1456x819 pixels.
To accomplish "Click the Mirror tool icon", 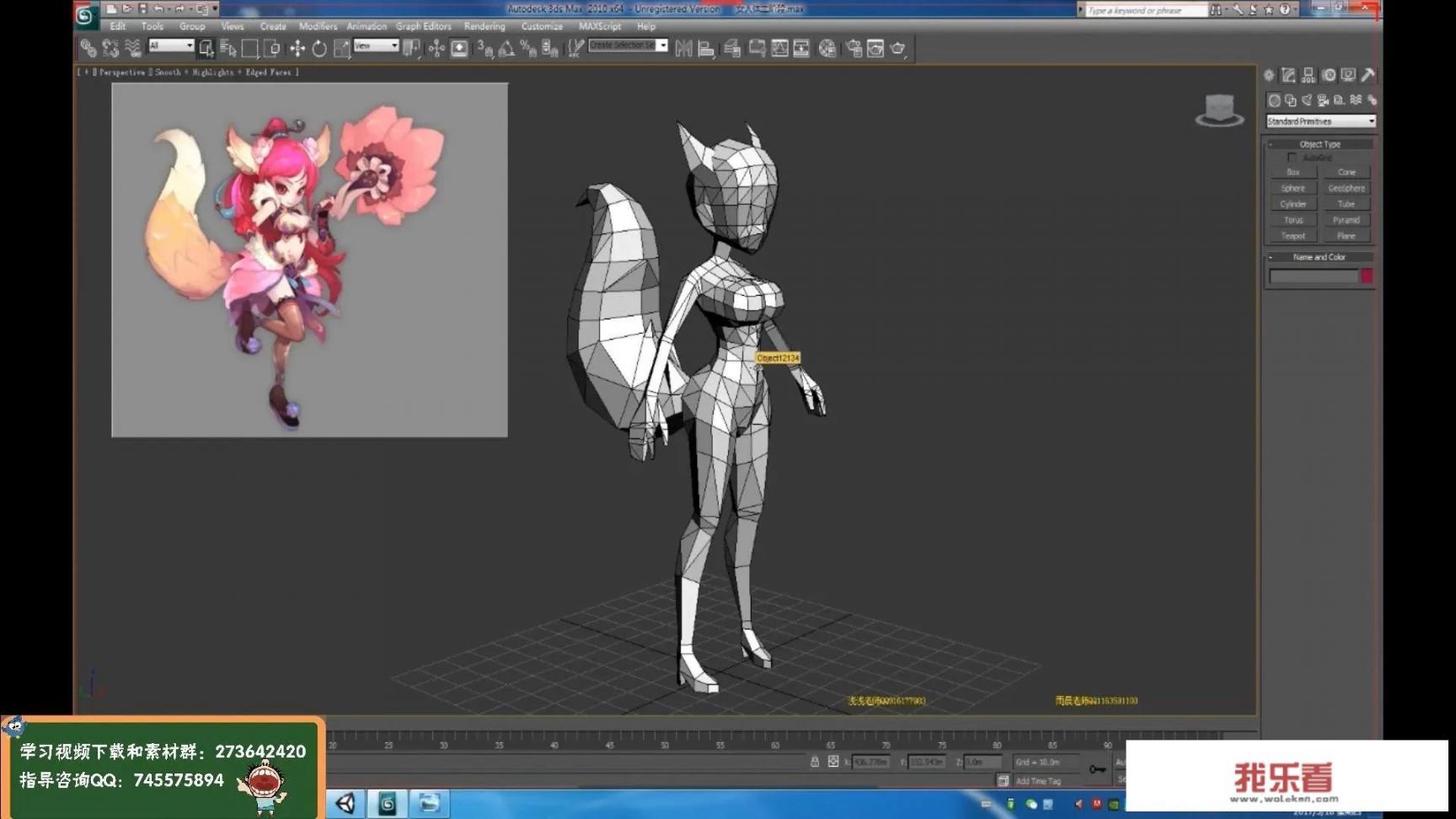I will (683, 49).
